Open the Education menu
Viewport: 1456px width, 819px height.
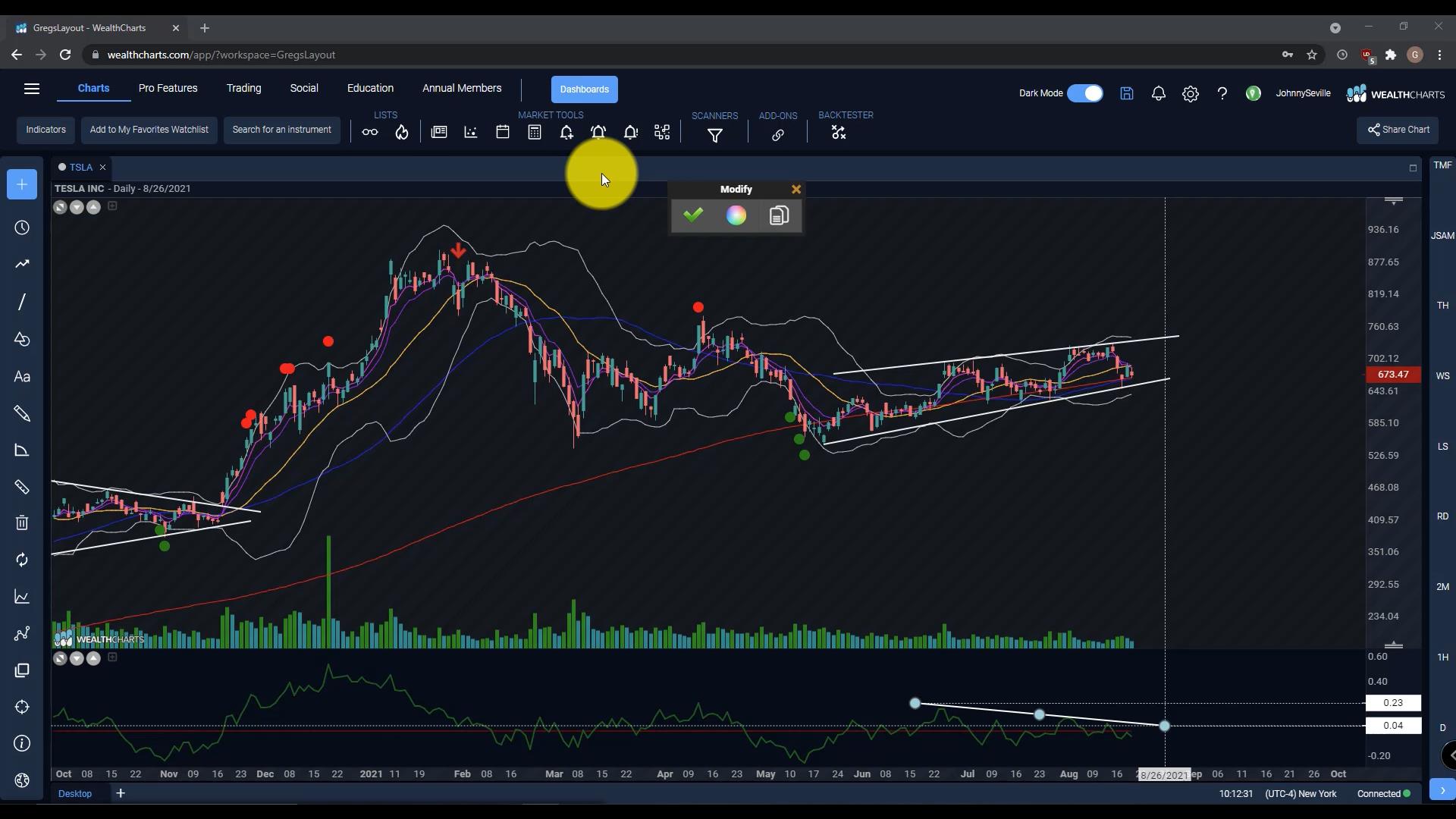[370, 88]
